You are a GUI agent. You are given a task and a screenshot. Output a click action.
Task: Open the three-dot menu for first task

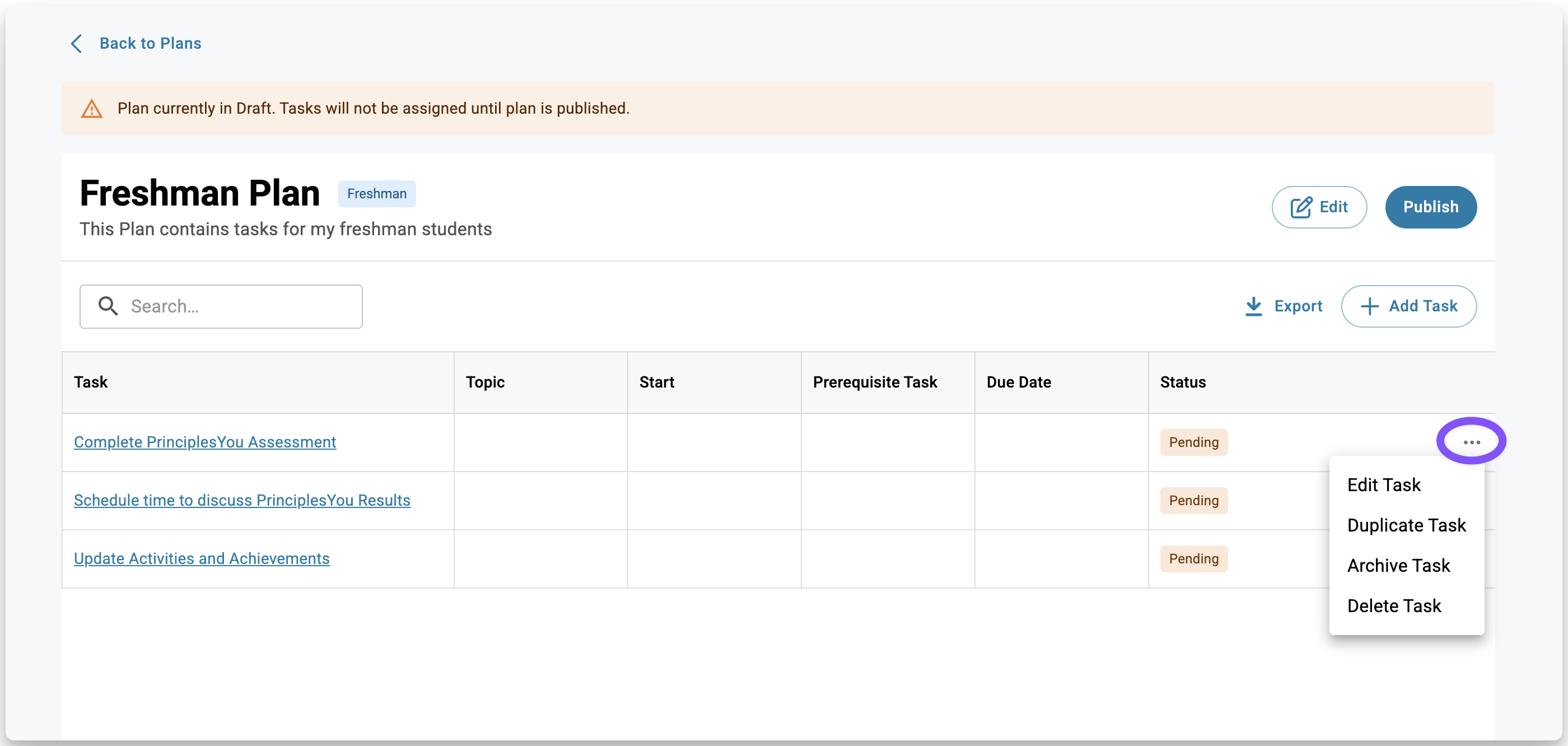coord(1471,442)
